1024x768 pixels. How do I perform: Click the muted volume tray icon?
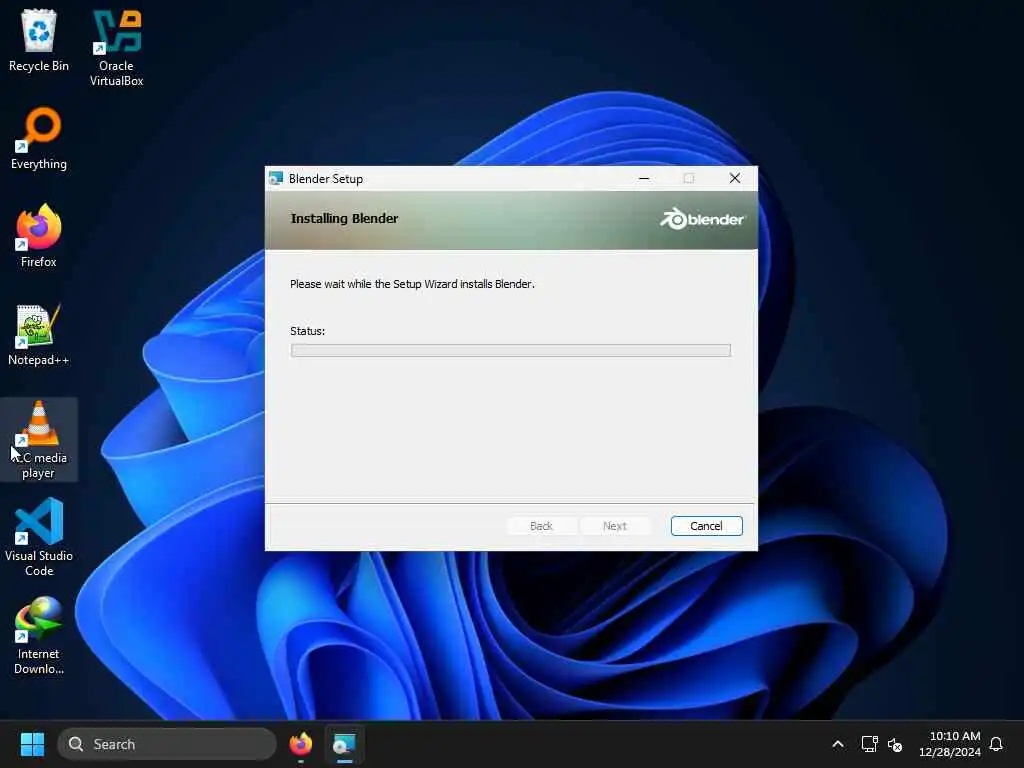coord(895,744)
